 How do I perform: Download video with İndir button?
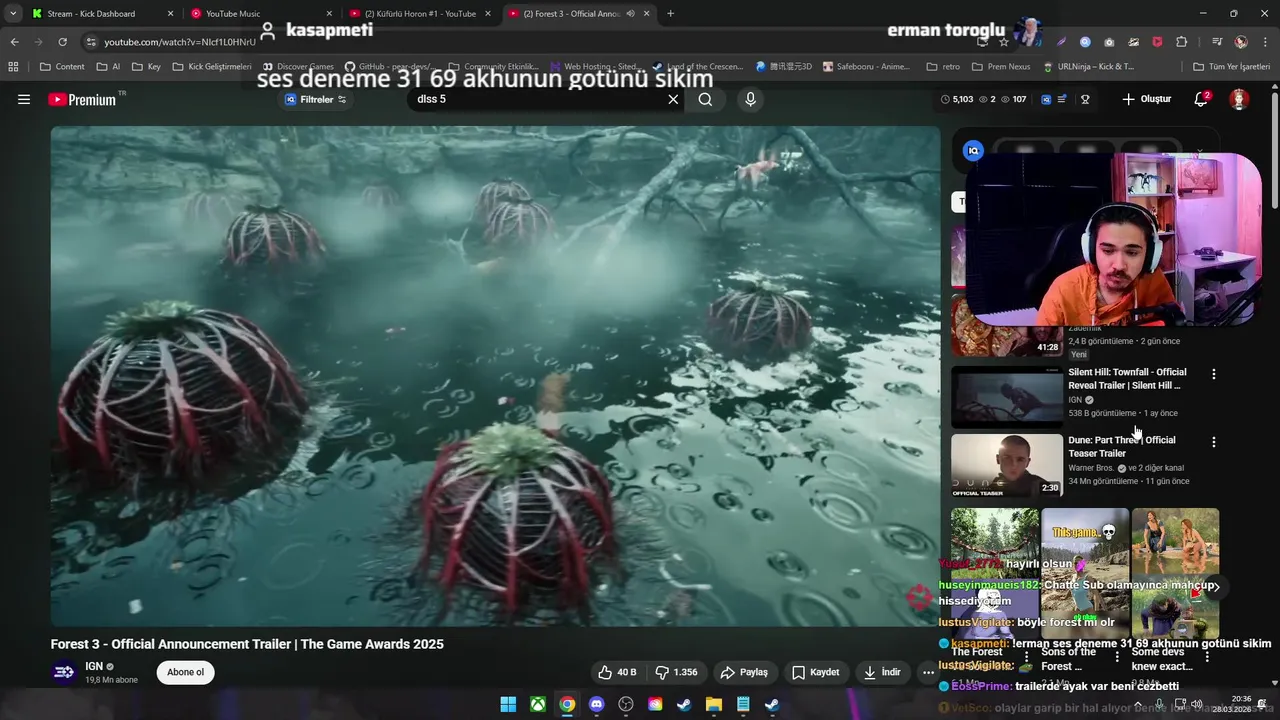tap(883, 672)
